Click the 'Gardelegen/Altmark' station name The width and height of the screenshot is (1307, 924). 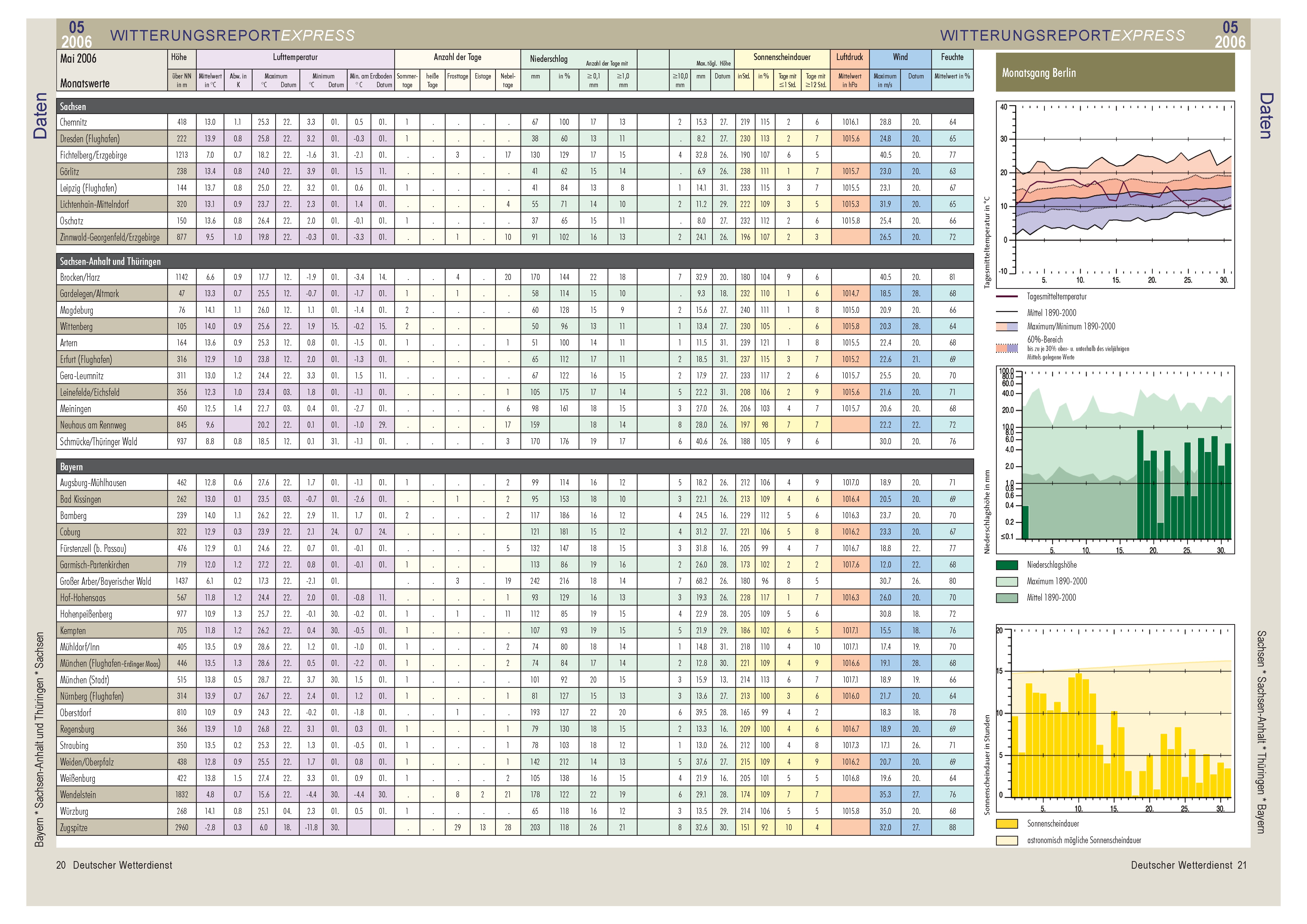coord(89,294)
